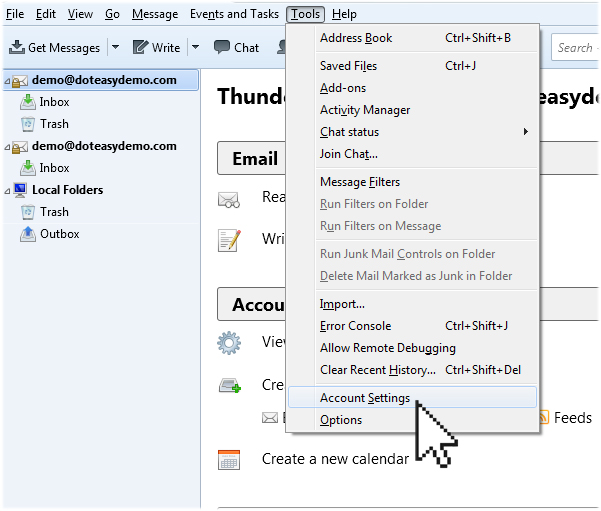This screenshot has height=511, width=601.
Task: Choose Saved Files menu entry
Action: click(x=412, y=66)
